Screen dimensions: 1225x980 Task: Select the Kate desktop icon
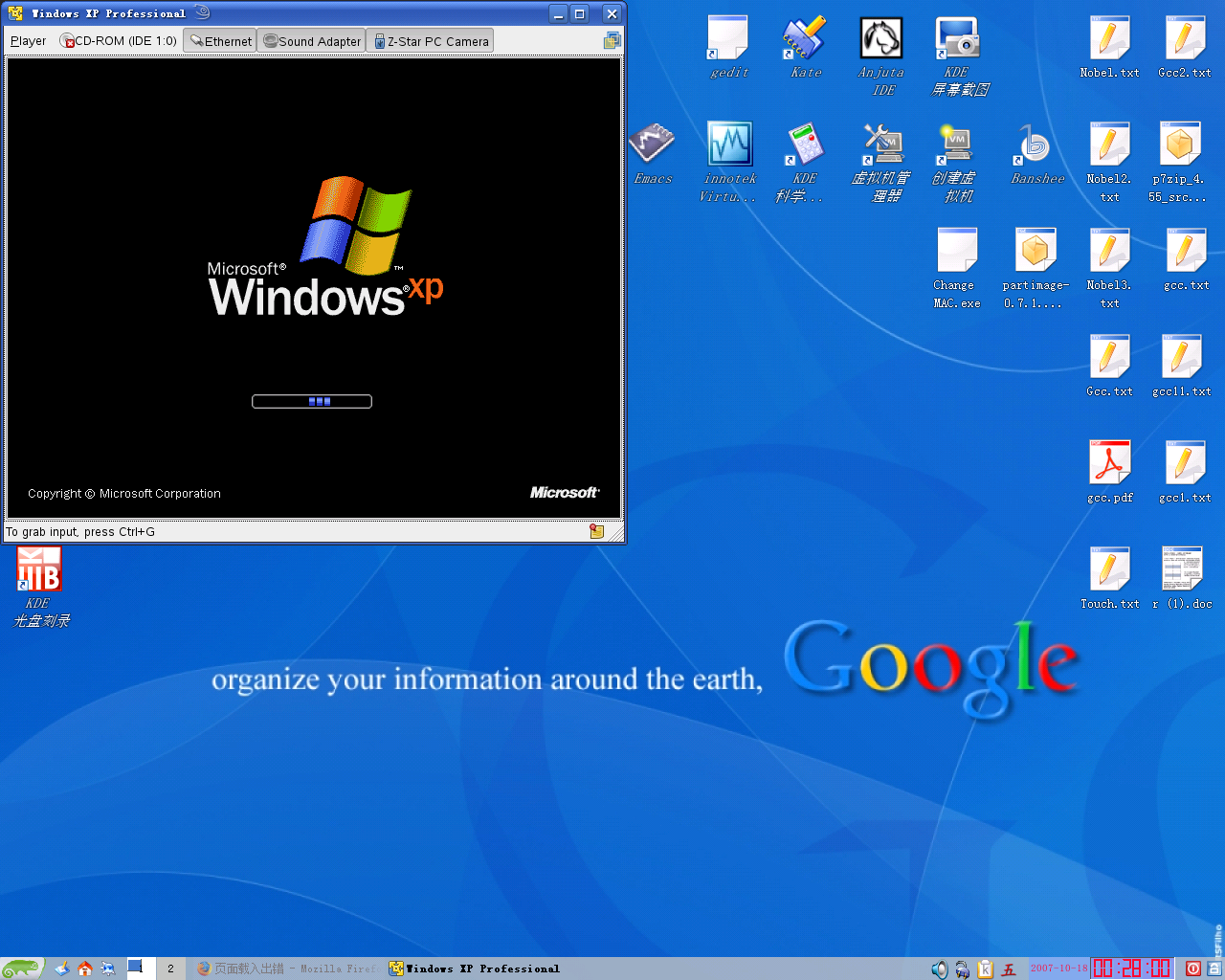[x=806, y=48]
